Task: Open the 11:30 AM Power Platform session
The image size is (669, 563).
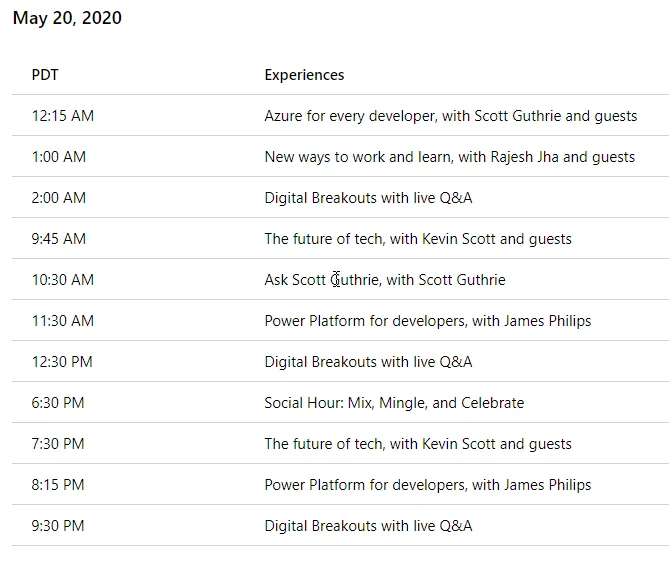Action: pos(428,320)
